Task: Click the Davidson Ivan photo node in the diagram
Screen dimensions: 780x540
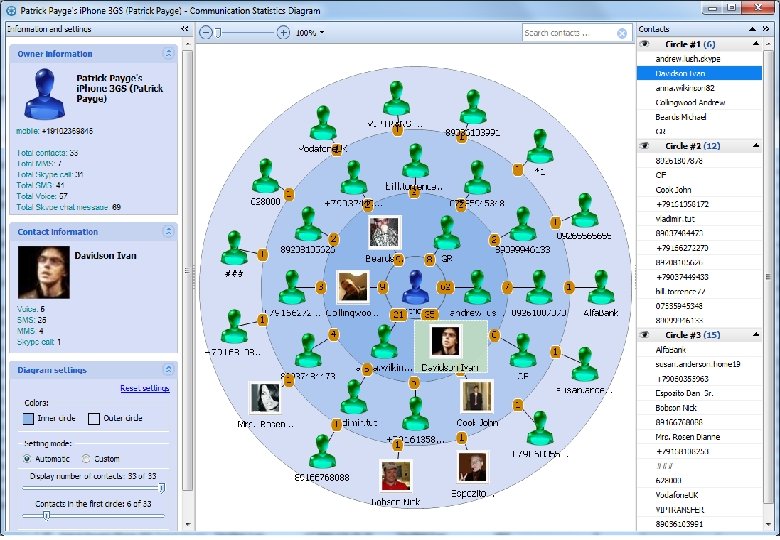Action: click(445, 341)
